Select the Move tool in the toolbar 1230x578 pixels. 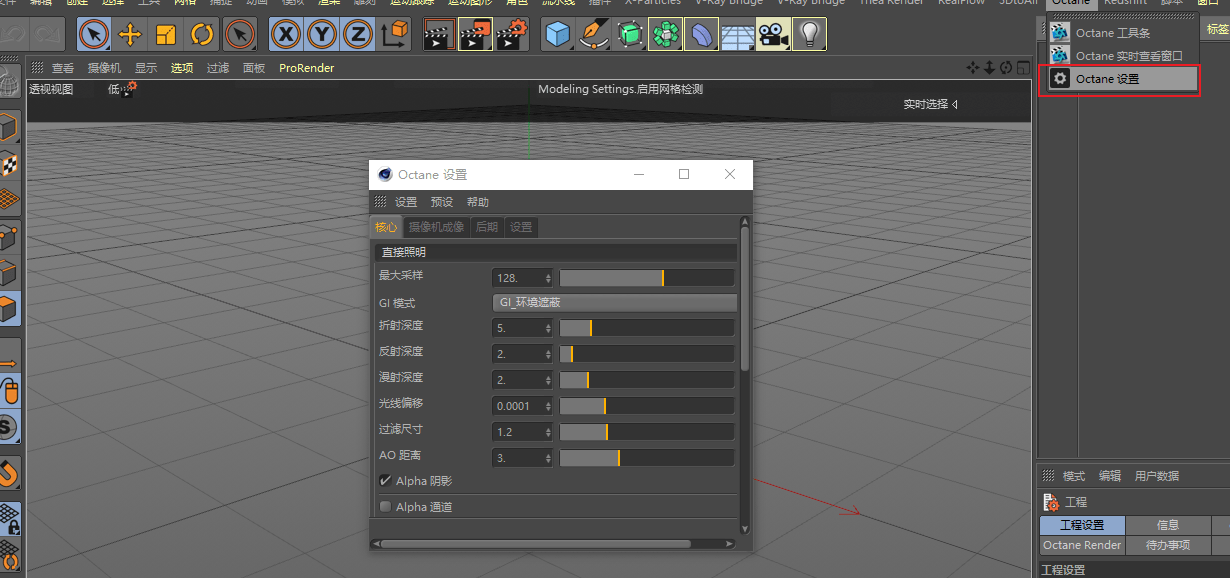pyautogui.click(x=130, y=35)
